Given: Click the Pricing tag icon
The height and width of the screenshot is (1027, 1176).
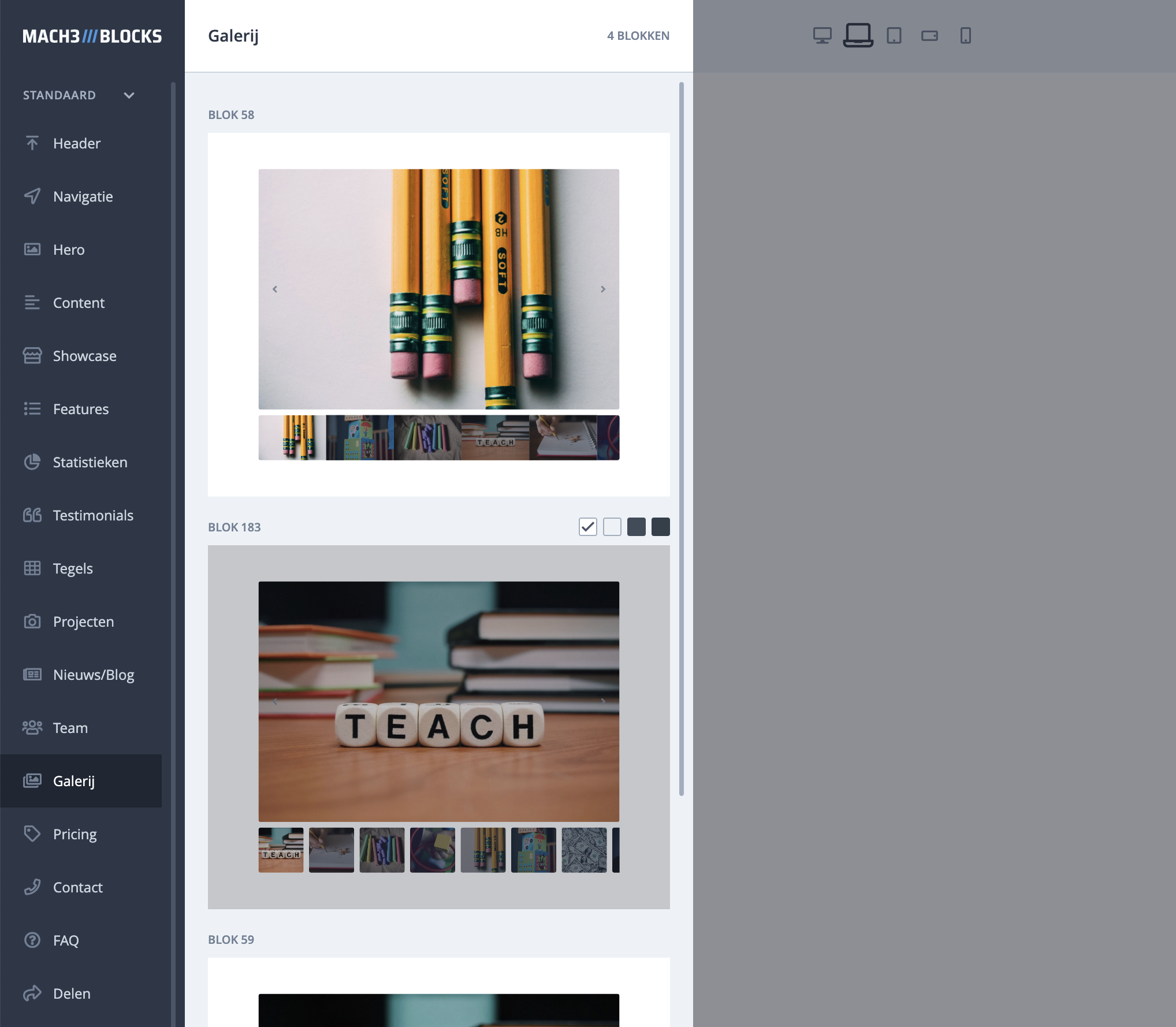Looking at the screenshot, I should pos(32,833).
